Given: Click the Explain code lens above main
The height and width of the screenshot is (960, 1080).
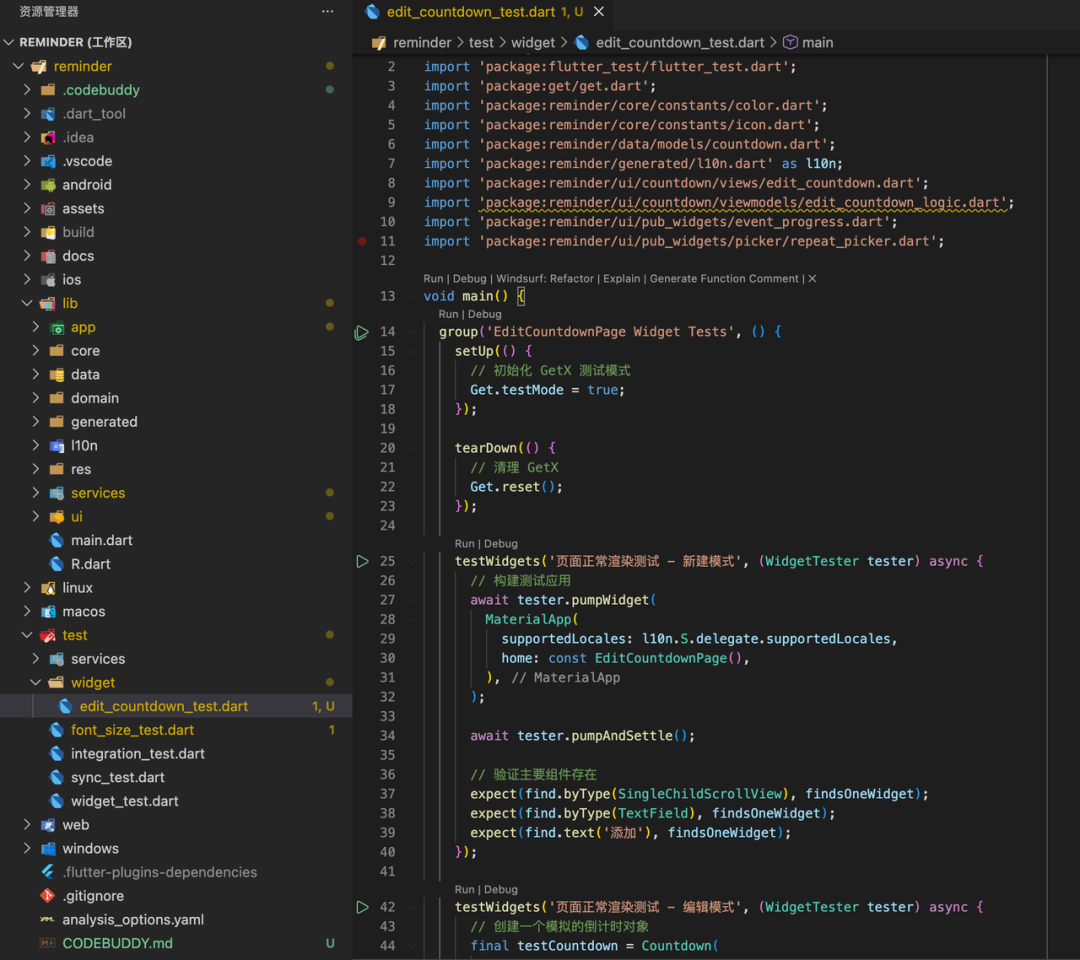Looking at the screenshot, I should pyautogui.click(x=621, y=279).
